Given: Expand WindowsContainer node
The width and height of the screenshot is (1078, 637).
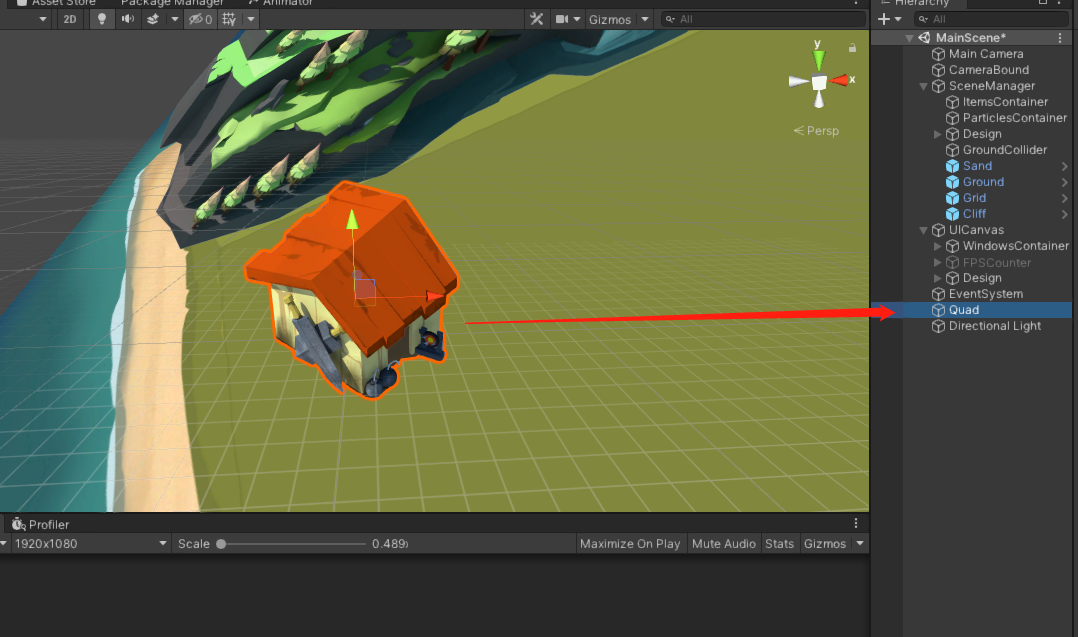Looking at the screenshot, I should point(937,246).
